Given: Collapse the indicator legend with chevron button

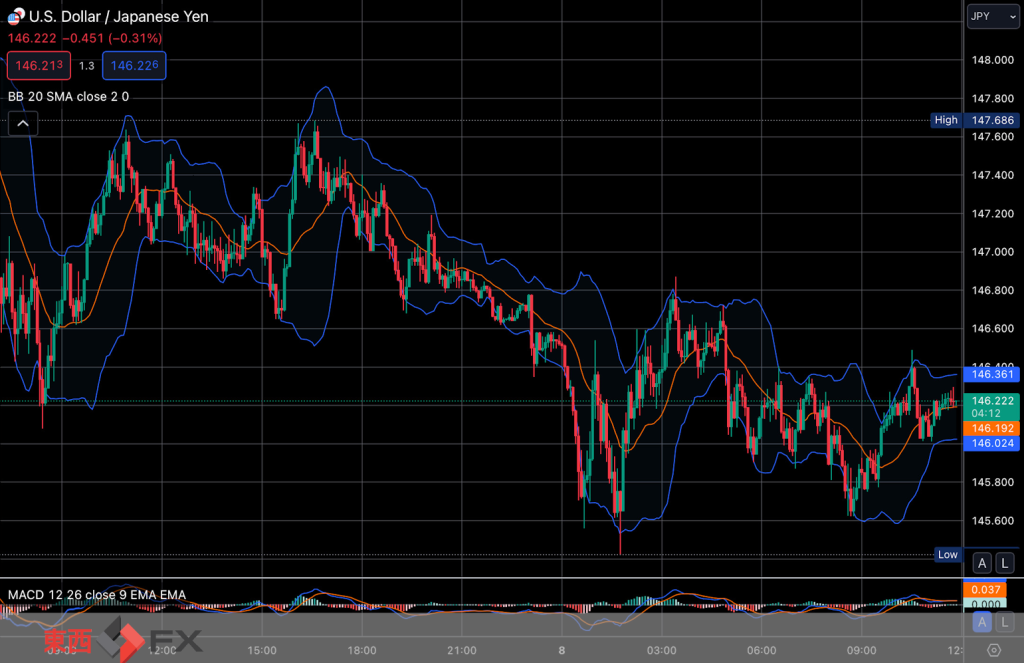Looking at the screenshot, I should (23, 123).
